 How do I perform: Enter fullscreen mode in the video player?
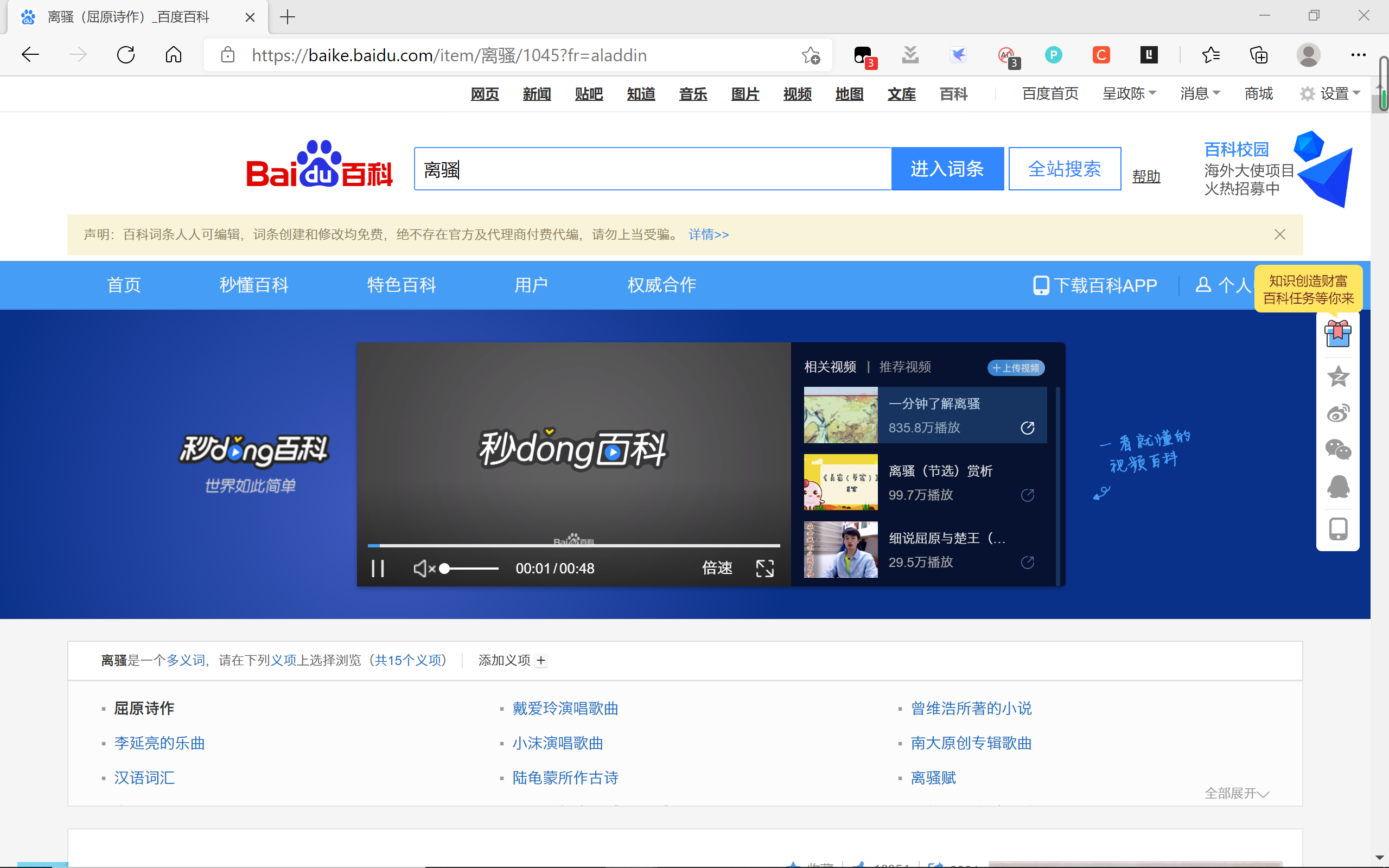tap(766, 568)
